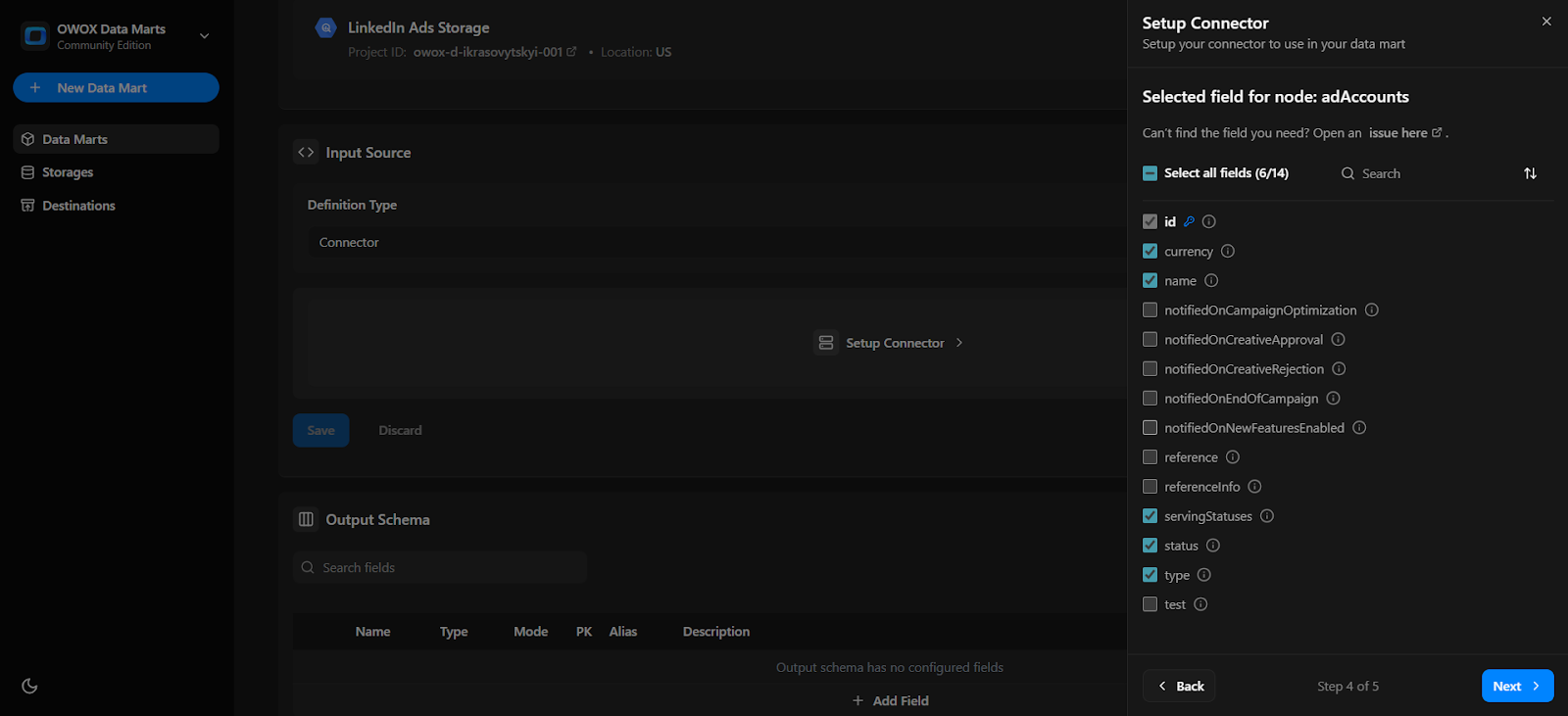Close the Setup Connector panel
The width and height of the screenshot is (1568, 716).
[1546, 22]
